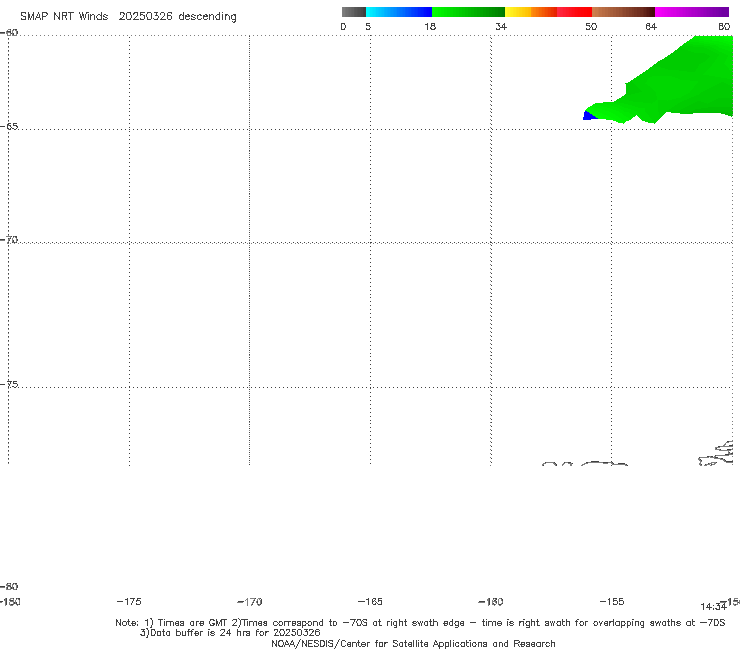Click the 'Note: 1) Times are GMT' line
This screenshot has width=740, height=650.
click(420, 623)
